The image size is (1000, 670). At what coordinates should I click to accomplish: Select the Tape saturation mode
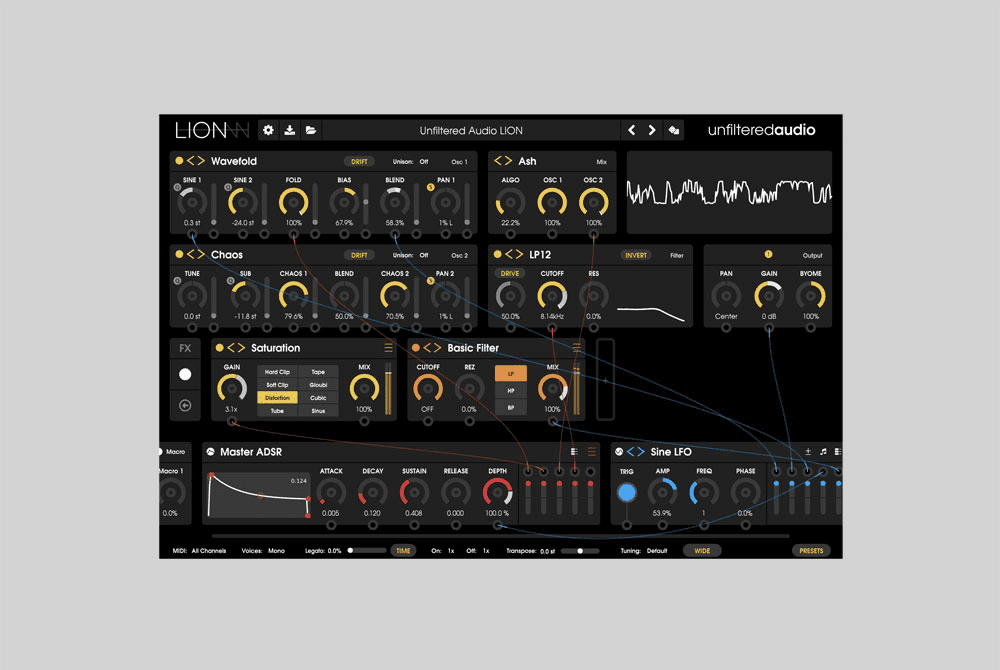click(x=318, y=372)
